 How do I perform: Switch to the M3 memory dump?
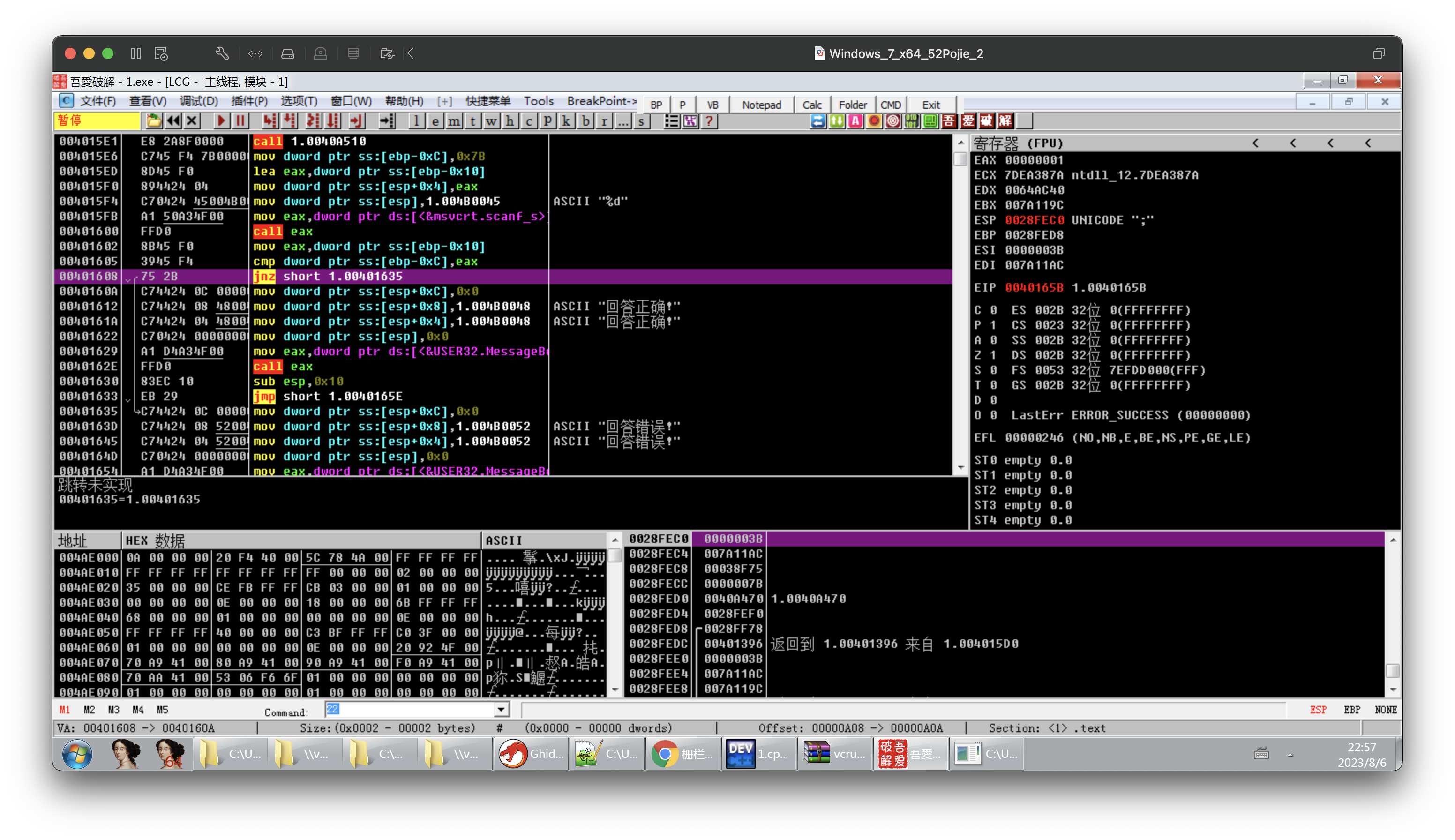(113, 710)
